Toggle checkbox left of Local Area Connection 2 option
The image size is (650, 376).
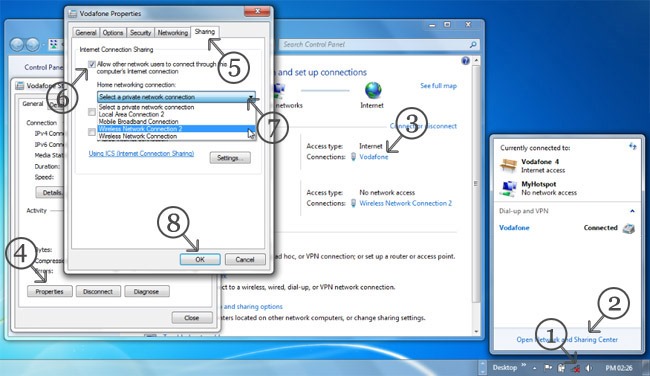pos(92,112)
